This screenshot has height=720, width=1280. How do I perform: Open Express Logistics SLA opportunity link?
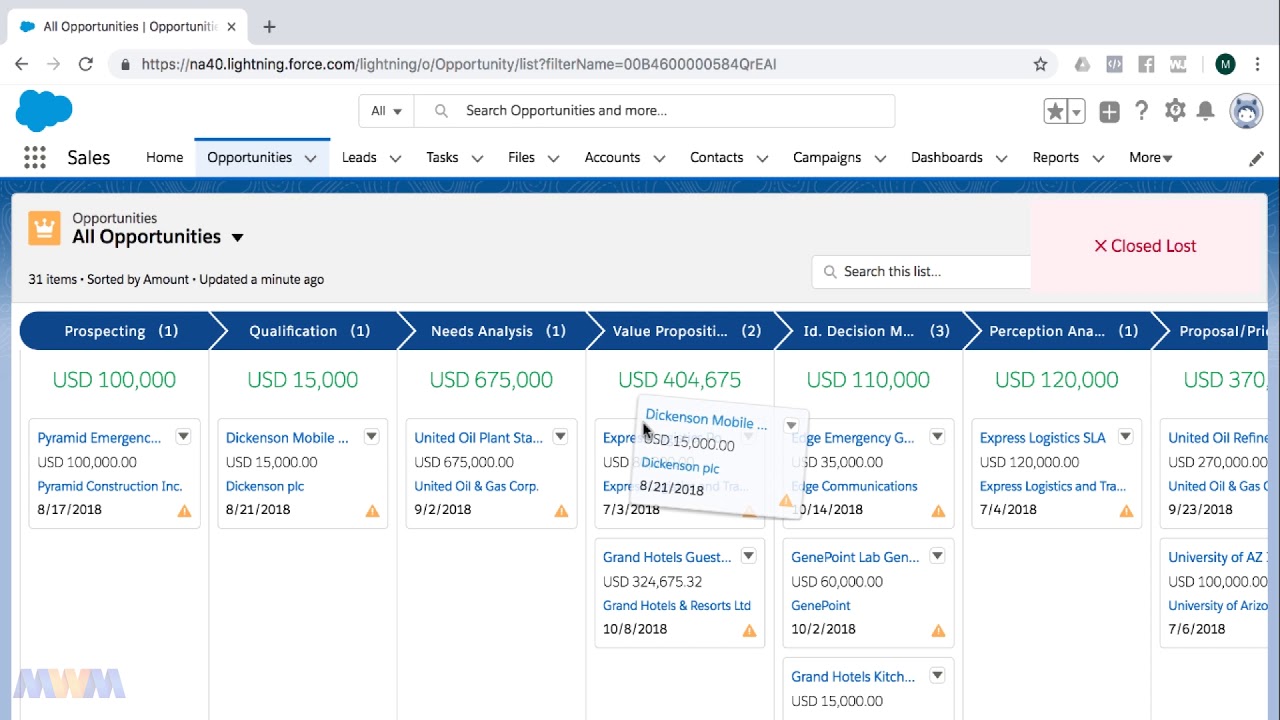(x=1042, y=438)
